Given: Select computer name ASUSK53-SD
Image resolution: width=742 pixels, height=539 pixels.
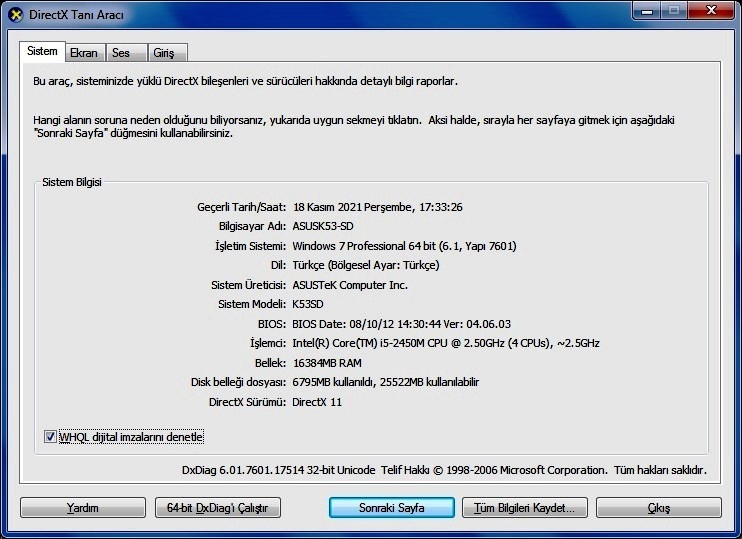Looking at the screenshot, I should 323,226.
